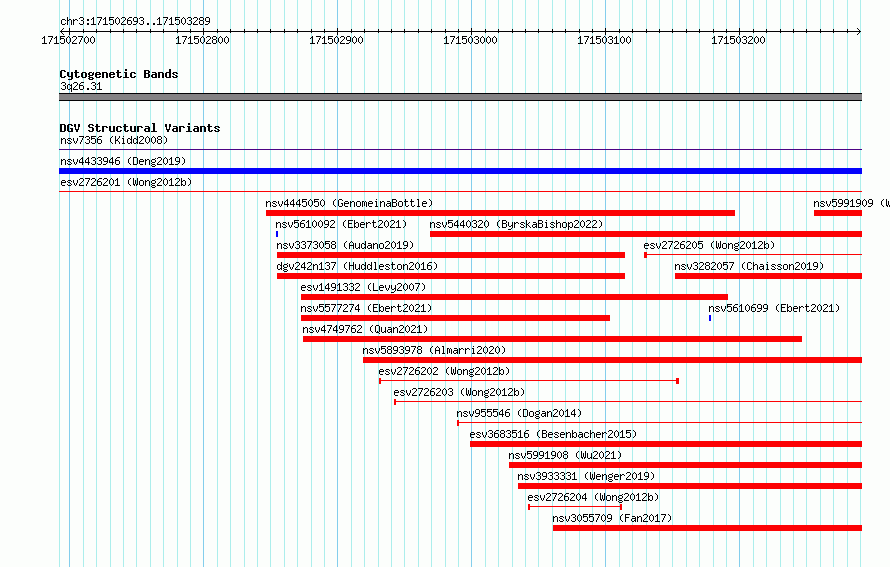Open nsv5893978 (Almarri2020) label

click(434, 350)
